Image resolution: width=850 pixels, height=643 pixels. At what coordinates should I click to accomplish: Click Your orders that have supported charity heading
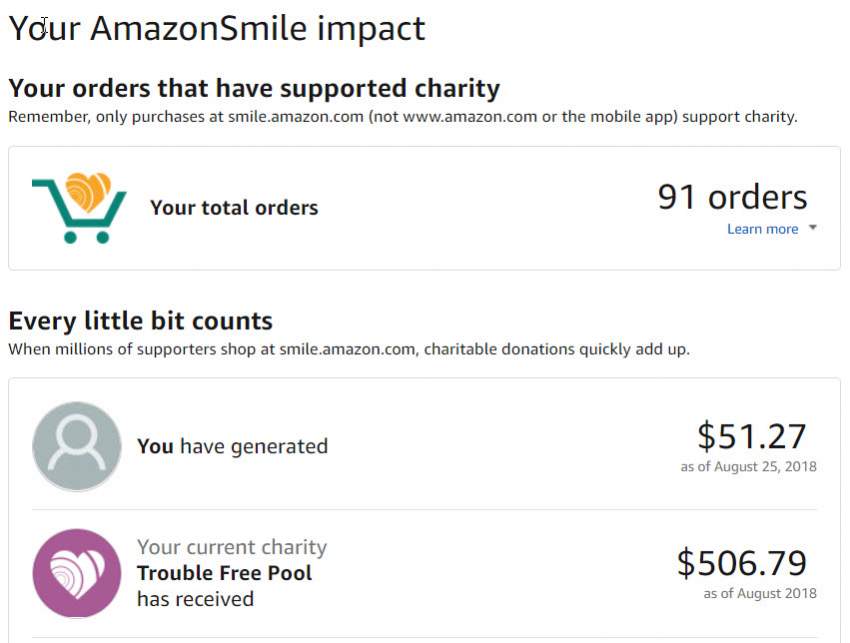click(254, 88)
